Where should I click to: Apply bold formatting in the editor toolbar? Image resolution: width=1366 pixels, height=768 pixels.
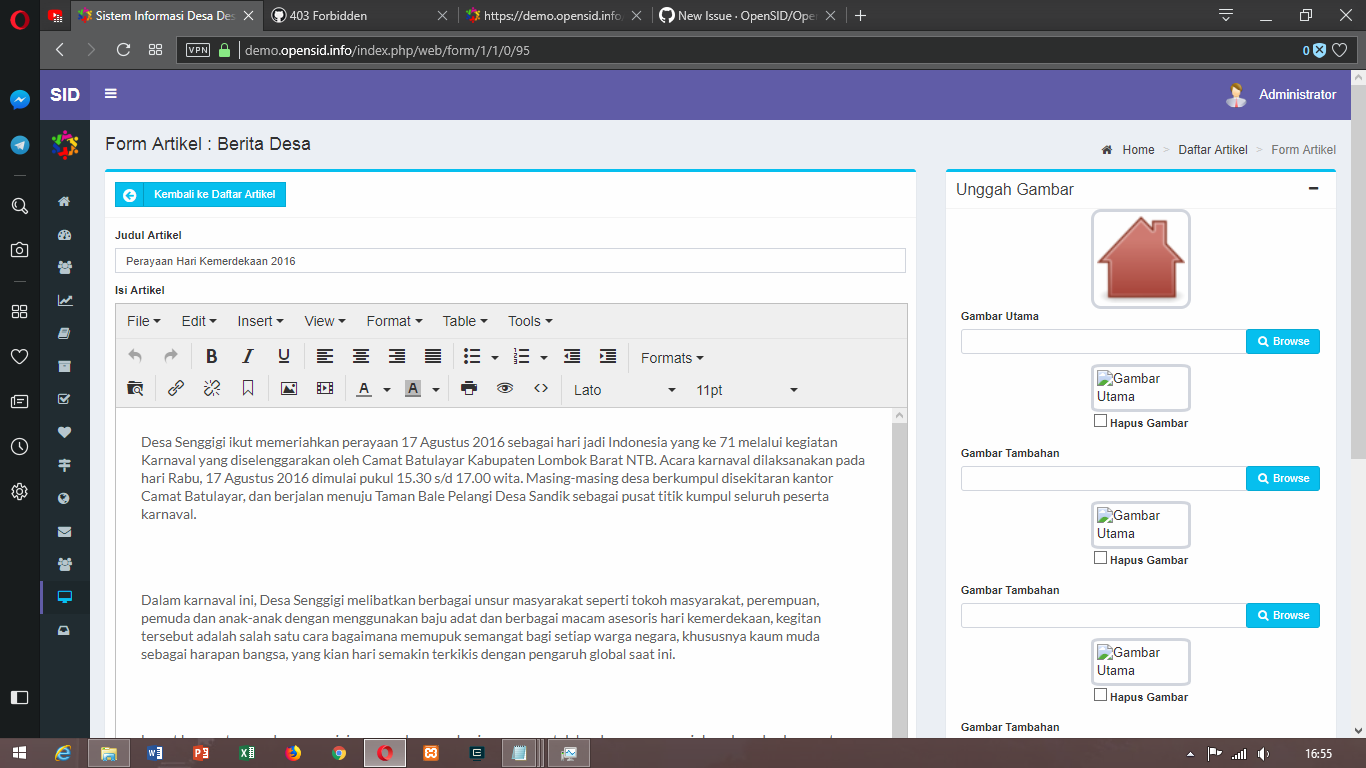click(212, 357)
